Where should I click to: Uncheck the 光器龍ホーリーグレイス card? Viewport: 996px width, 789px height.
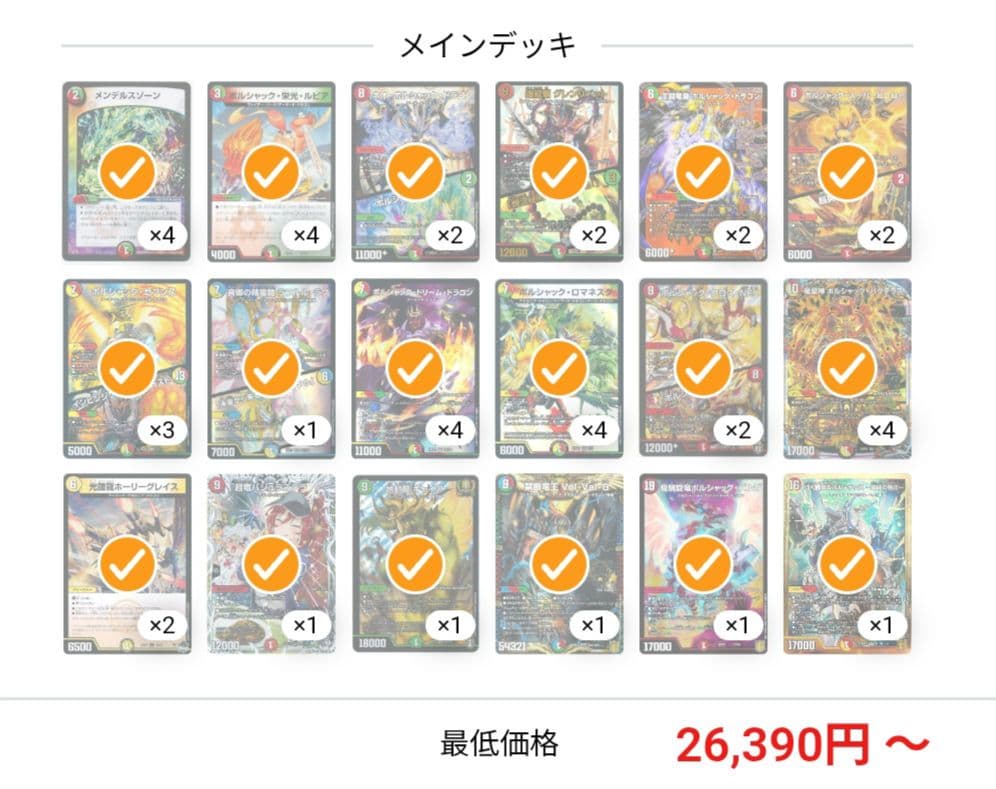point(128,563)
